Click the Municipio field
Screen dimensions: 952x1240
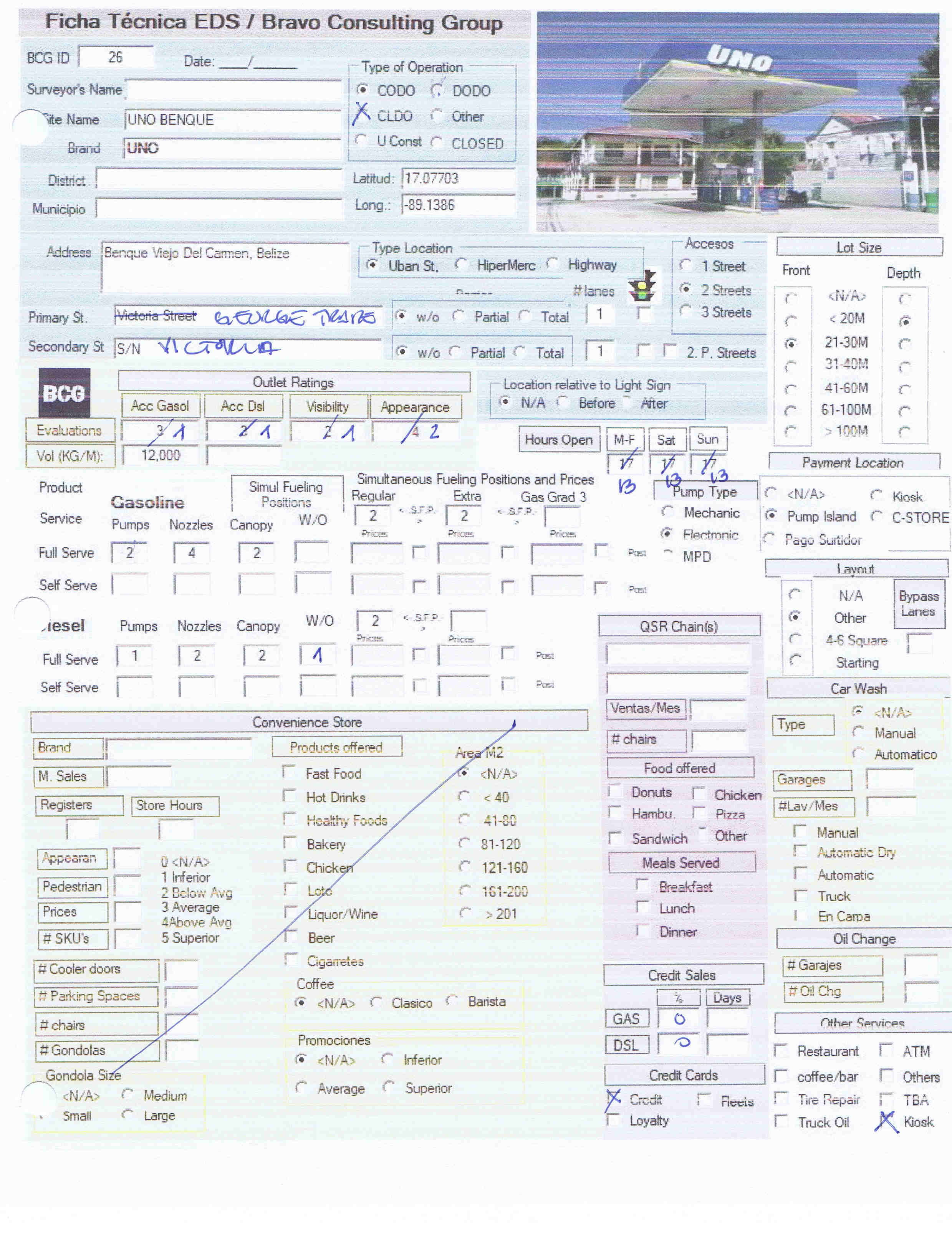[219, 208]
